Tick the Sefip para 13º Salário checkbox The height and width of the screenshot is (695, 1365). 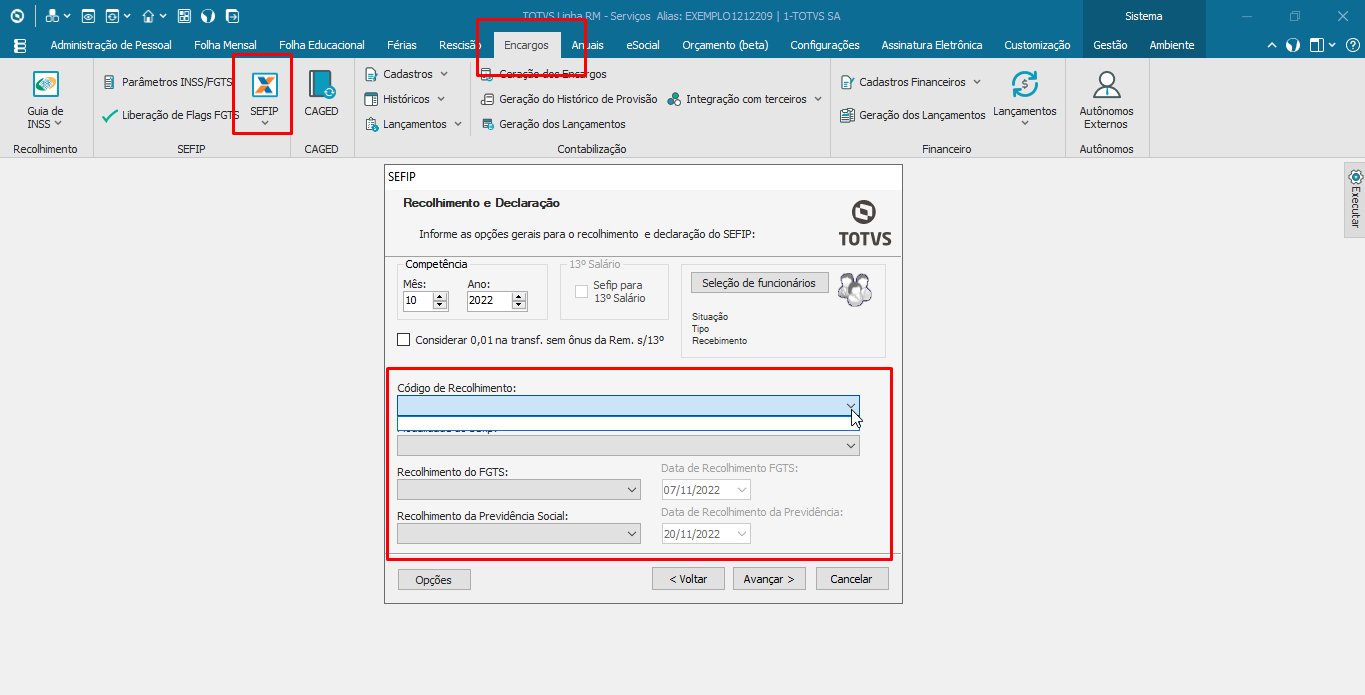click(x=582, y=291)
